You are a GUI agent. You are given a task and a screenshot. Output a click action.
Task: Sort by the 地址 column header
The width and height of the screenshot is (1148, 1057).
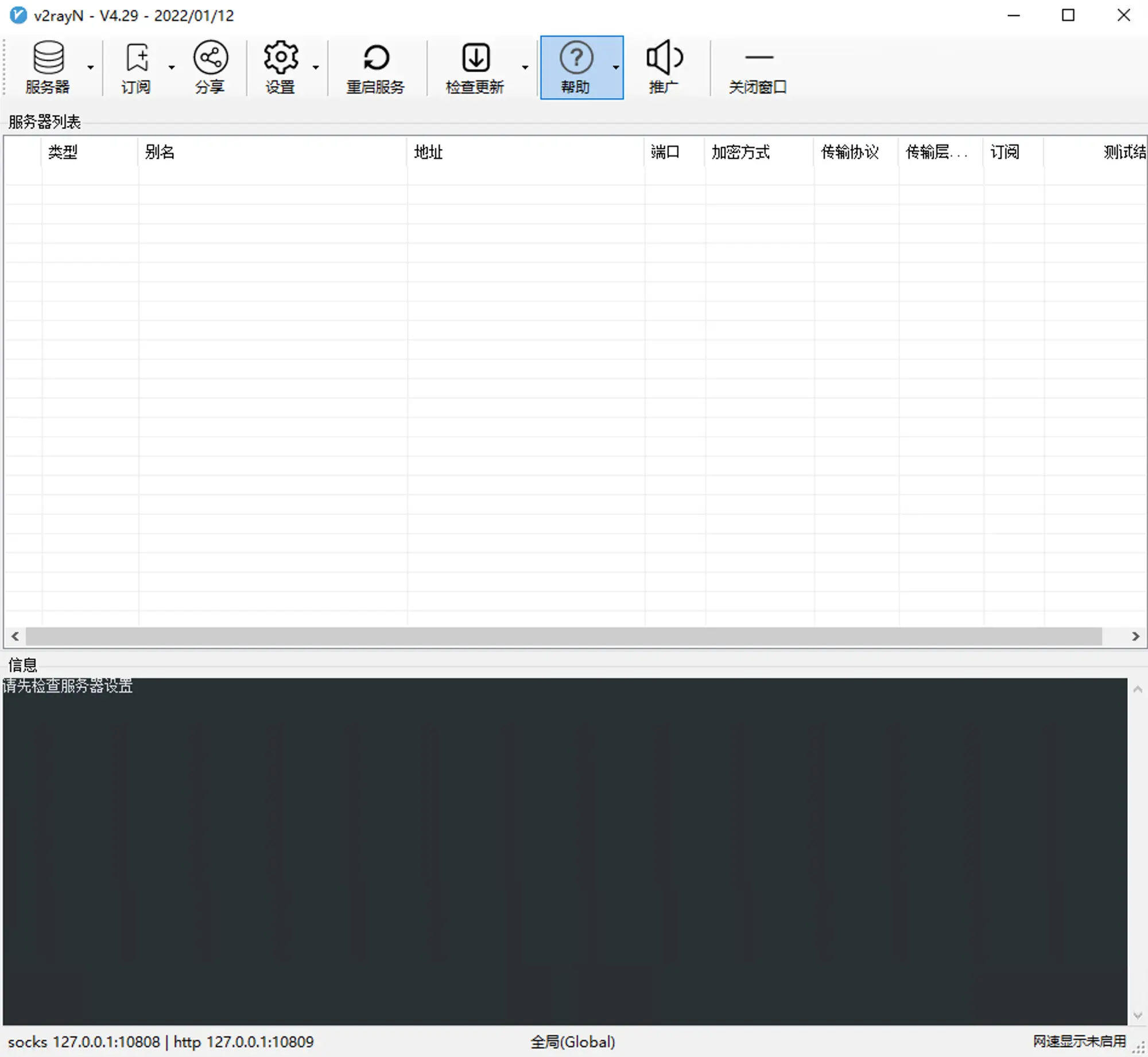point(526,152)
